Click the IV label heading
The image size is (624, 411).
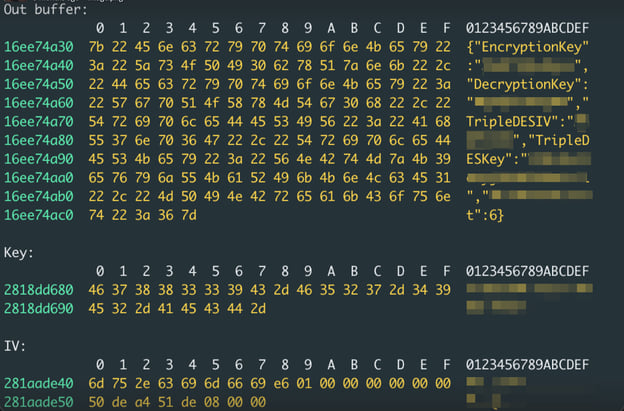pyautogui.click(x=15, y=346)
